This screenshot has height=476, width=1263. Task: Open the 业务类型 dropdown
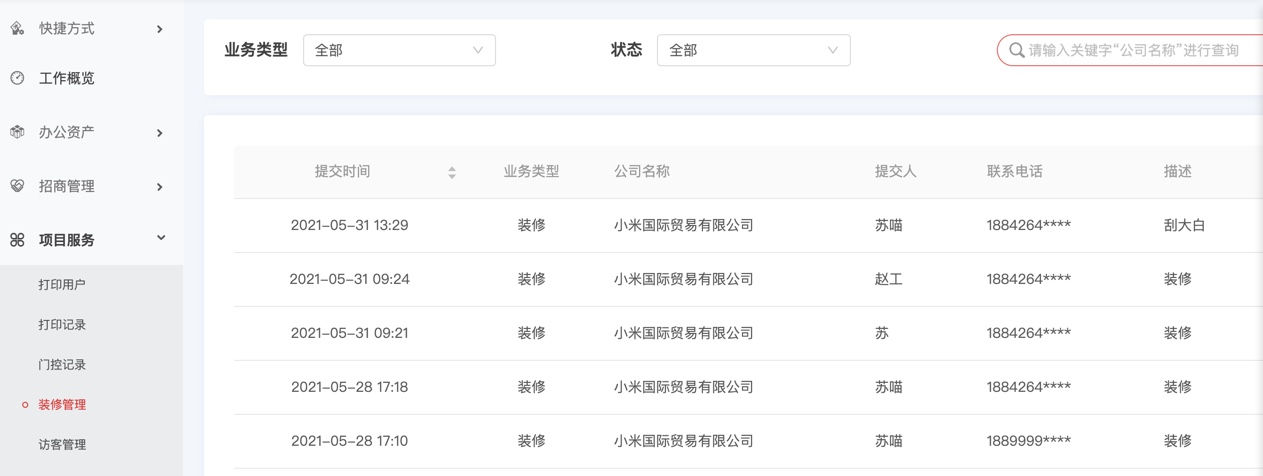pyautogui.click(x=399, y=50)
